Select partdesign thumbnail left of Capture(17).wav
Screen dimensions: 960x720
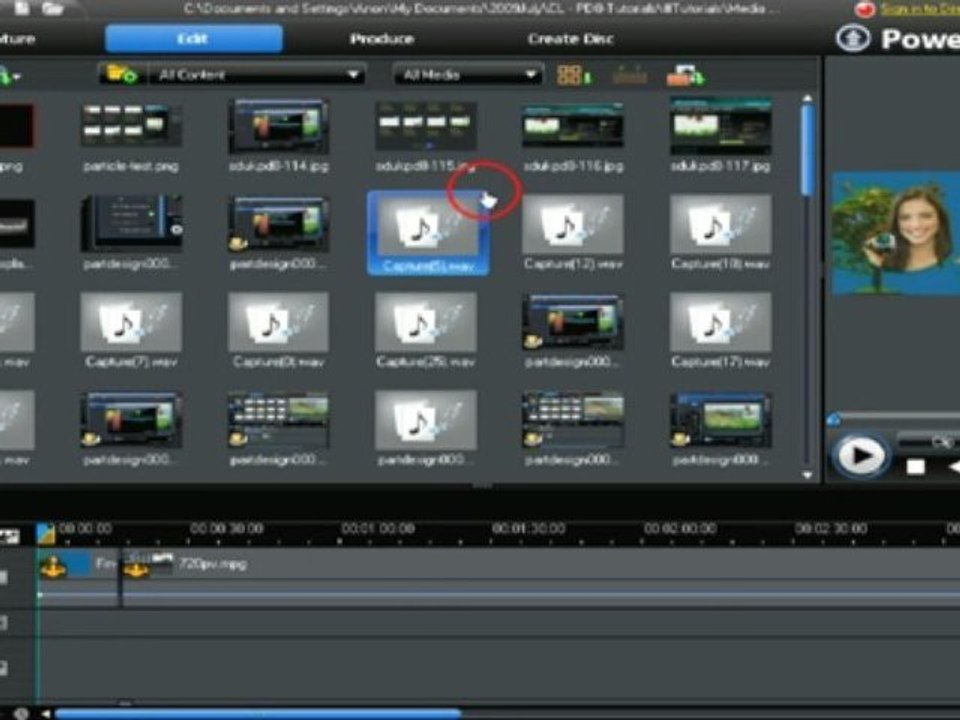coord(573,322)
